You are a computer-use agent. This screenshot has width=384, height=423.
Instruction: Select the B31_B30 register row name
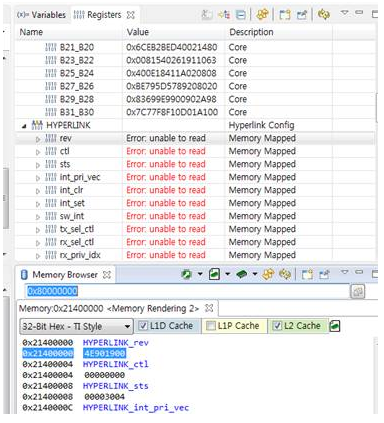coord(77,112)
